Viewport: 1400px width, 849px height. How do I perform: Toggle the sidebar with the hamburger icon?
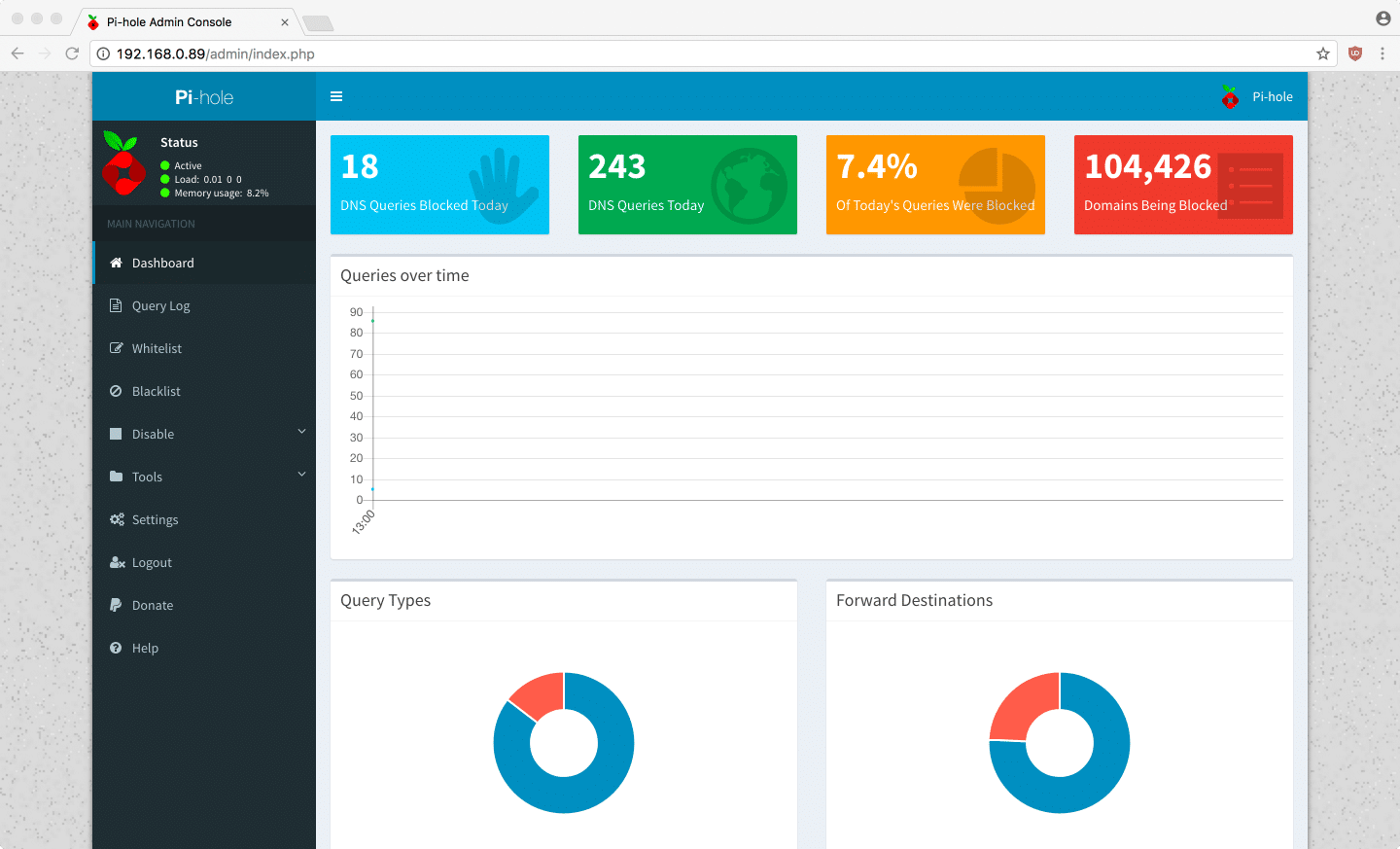click(x=336, y=96)
